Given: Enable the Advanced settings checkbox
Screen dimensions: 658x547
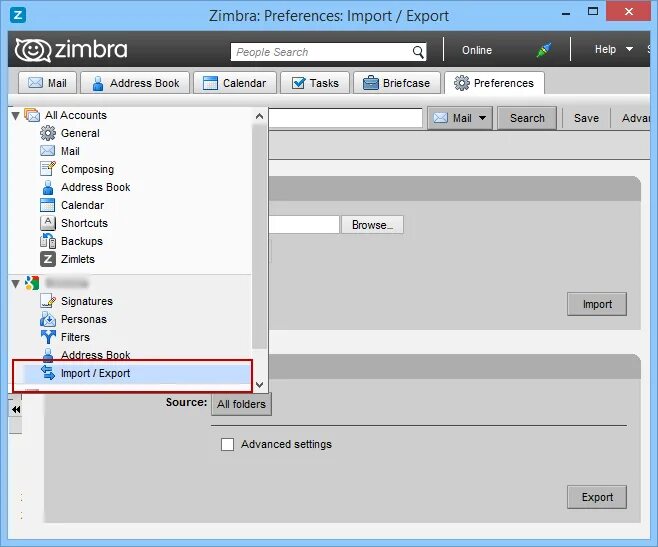Looking at the screenshot, I should tap(227, 444).
